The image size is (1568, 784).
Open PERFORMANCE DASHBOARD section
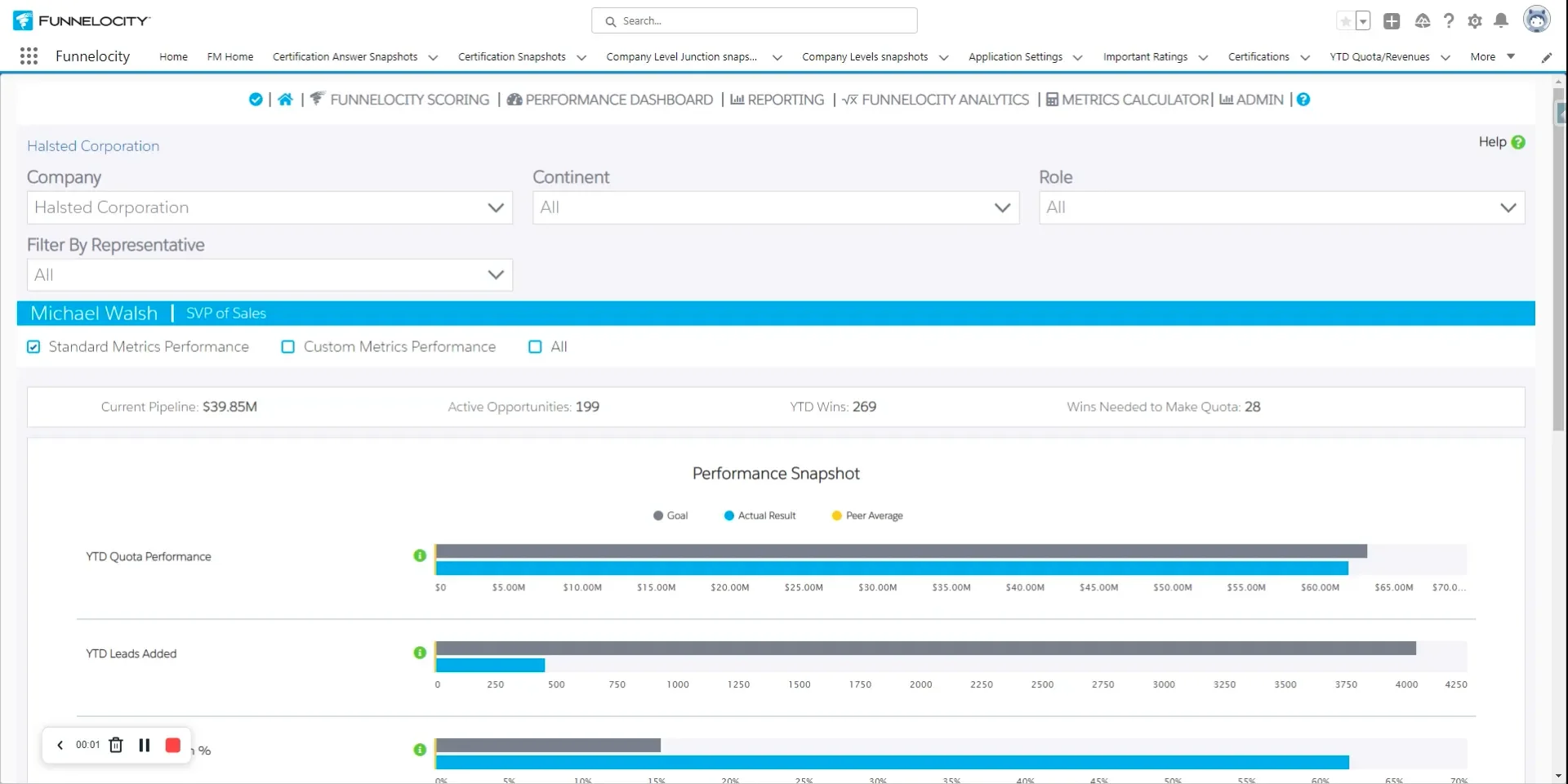pos(610,100)
